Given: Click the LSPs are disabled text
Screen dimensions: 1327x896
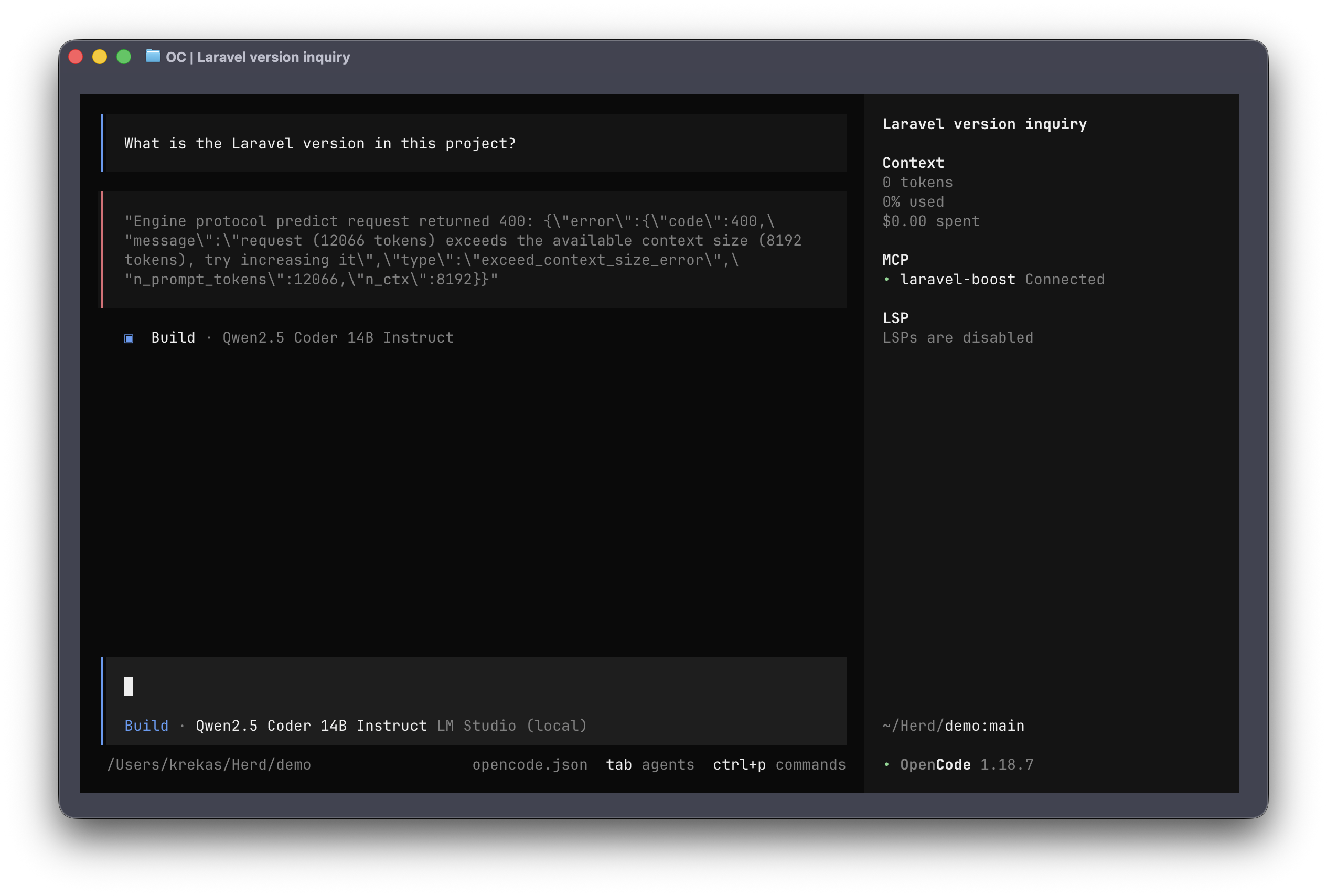Looking at the screenshot, I should pos(958,337).
